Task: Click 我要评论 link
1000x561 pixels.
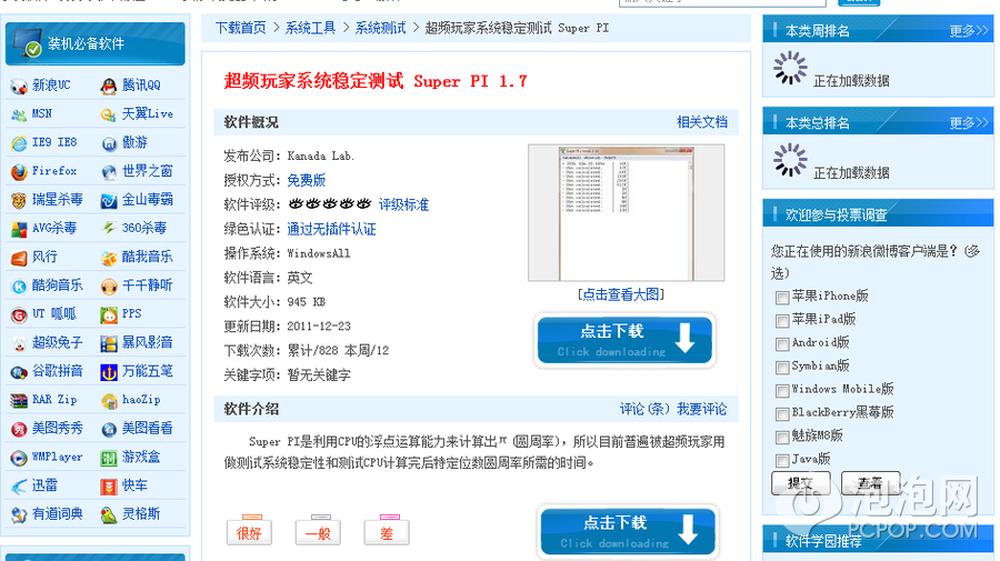Action: click(702, 409)
